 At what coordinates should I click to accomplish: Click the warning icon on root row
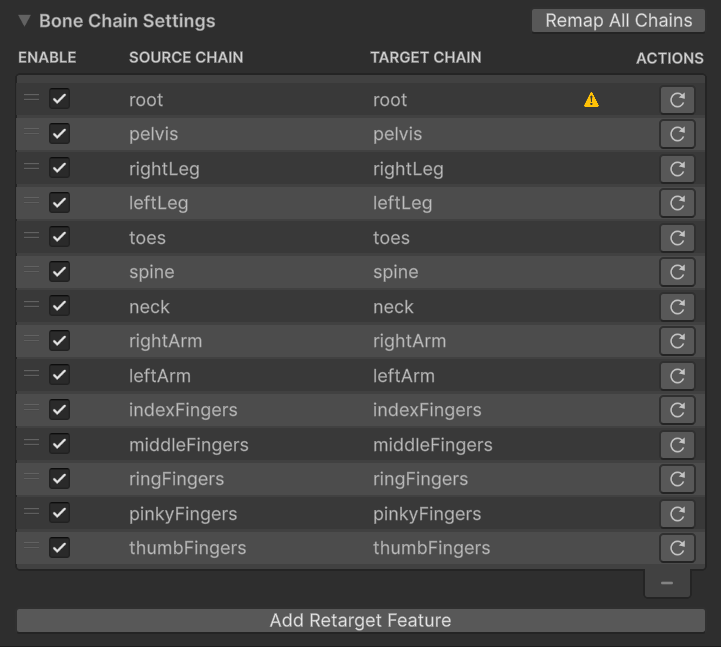pyautogui.click(x=591, y=100)
